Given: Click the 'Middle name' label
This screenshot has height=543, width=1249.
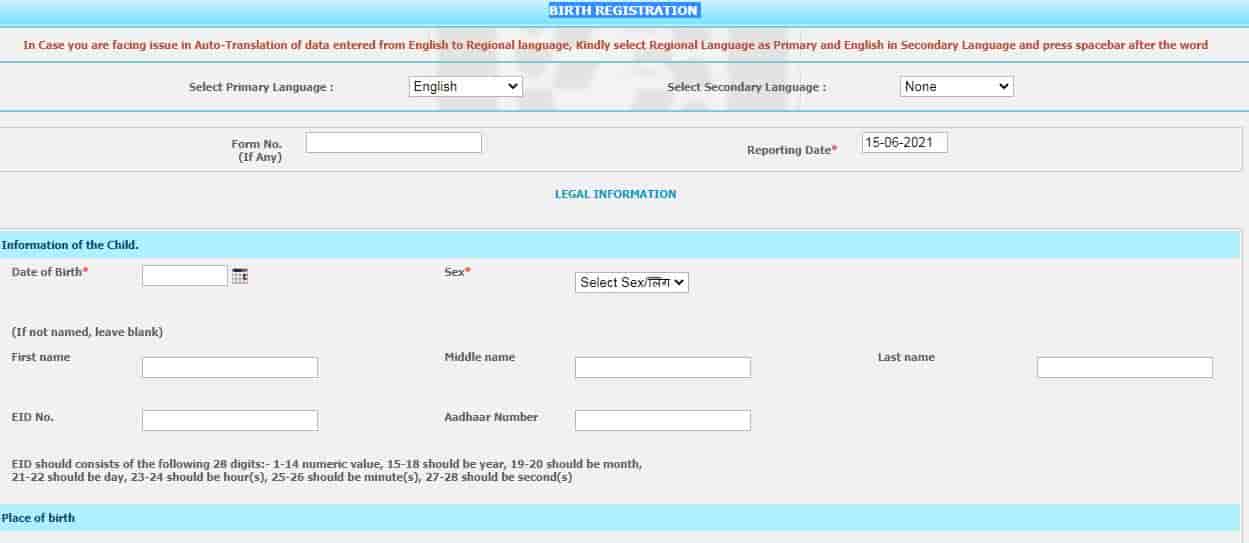Looking at the screenshot, I should pos(480,357).
